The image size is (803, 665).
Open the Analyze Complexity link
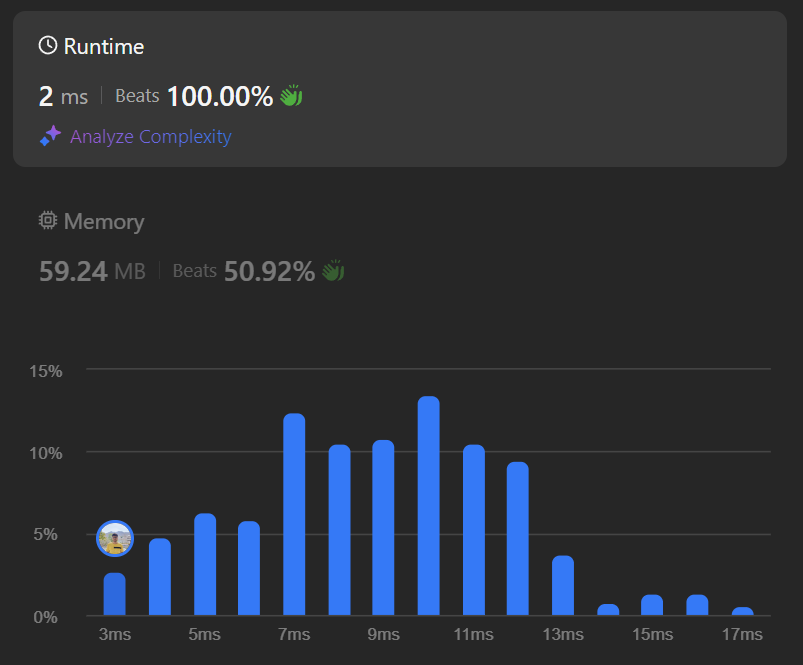click(150, 137)
